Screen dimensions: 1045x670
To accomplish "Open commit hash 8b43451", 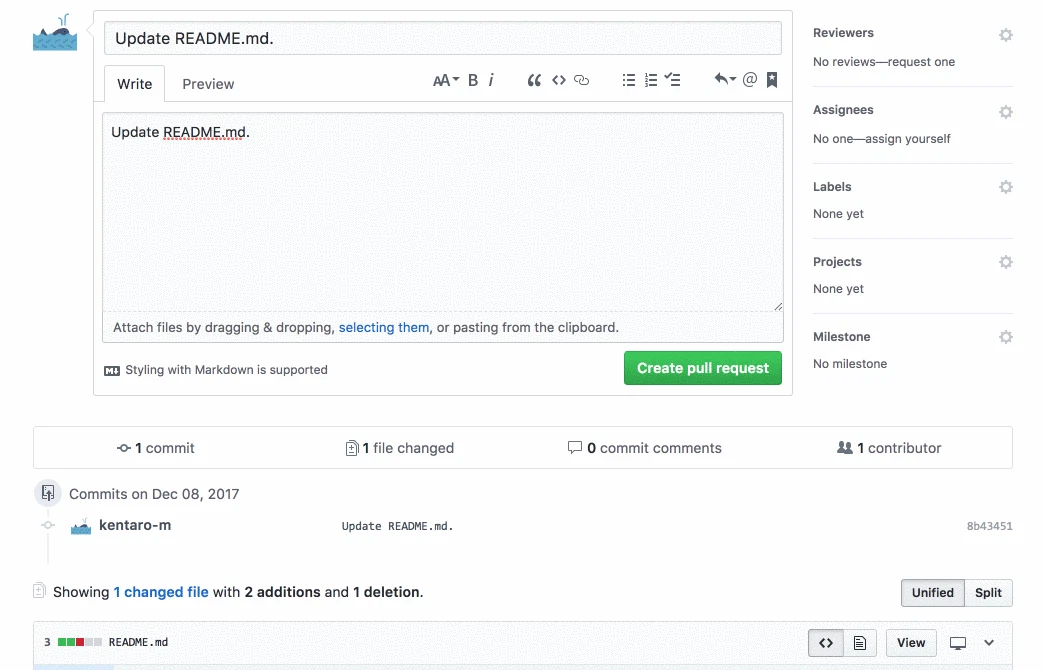I will coord(989,526).
